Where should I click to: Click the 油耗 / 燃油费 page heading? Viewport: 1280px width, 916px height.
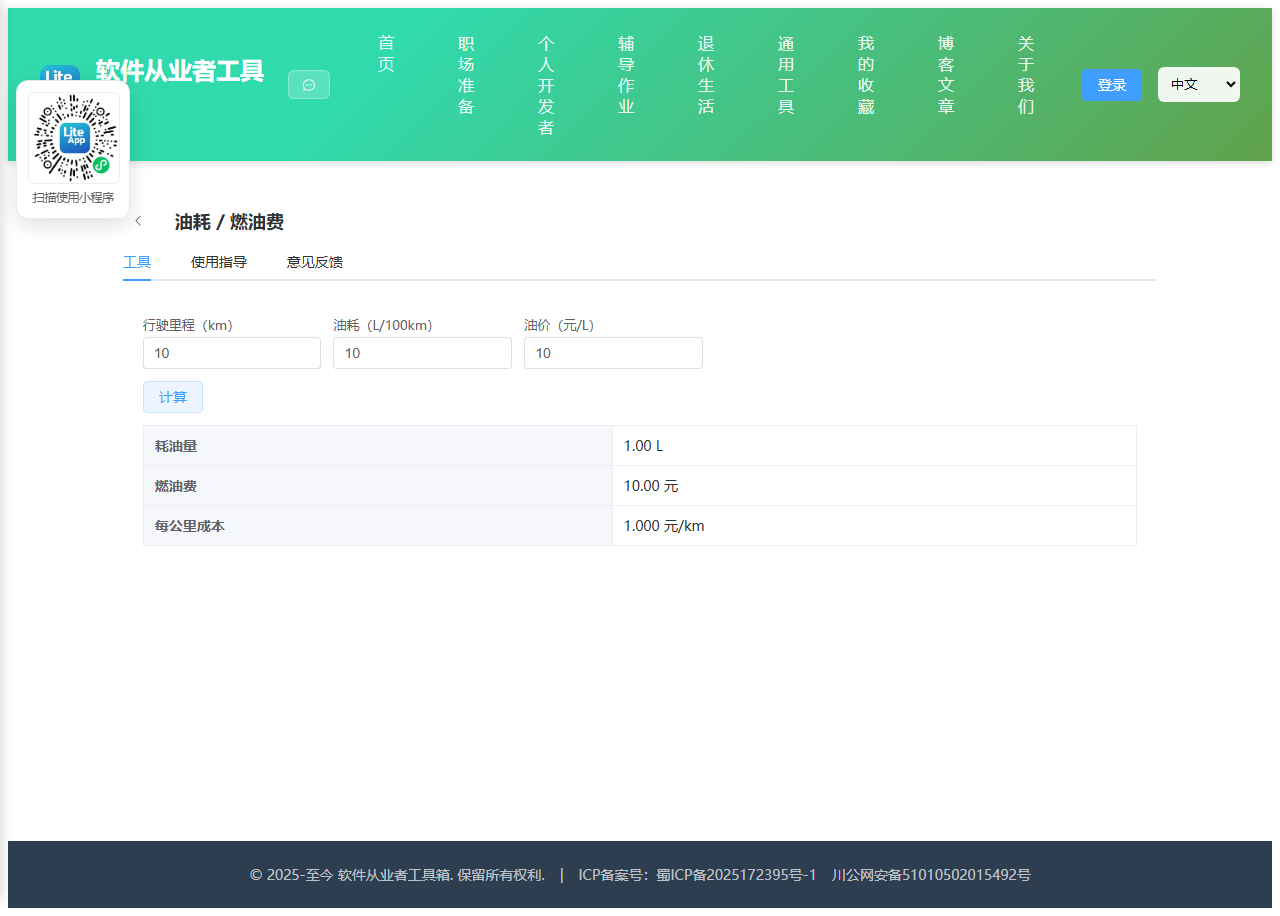click(x=229, y=222)
